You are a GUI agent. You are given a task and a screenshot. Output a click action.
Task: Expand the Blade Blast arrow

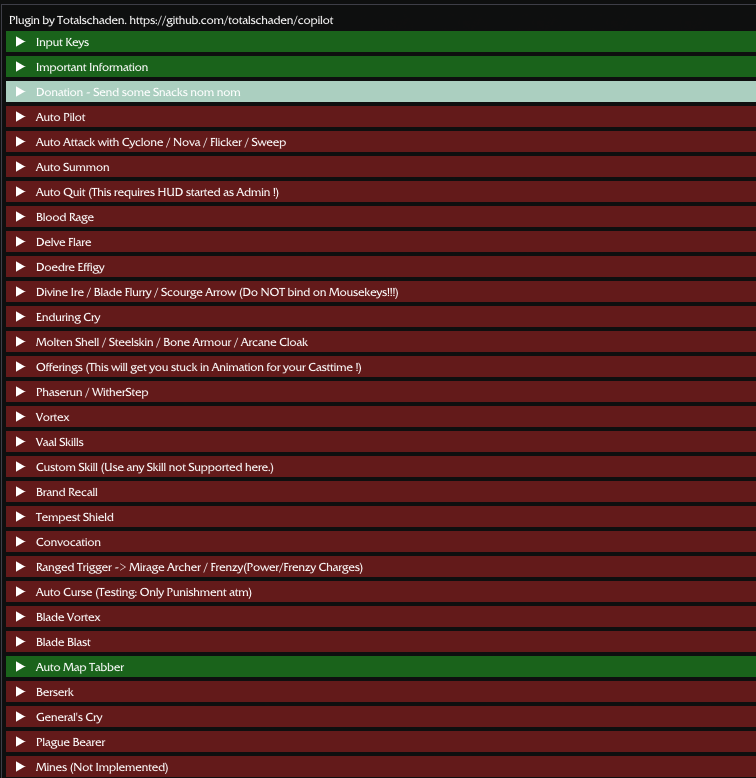click(20, 642)
